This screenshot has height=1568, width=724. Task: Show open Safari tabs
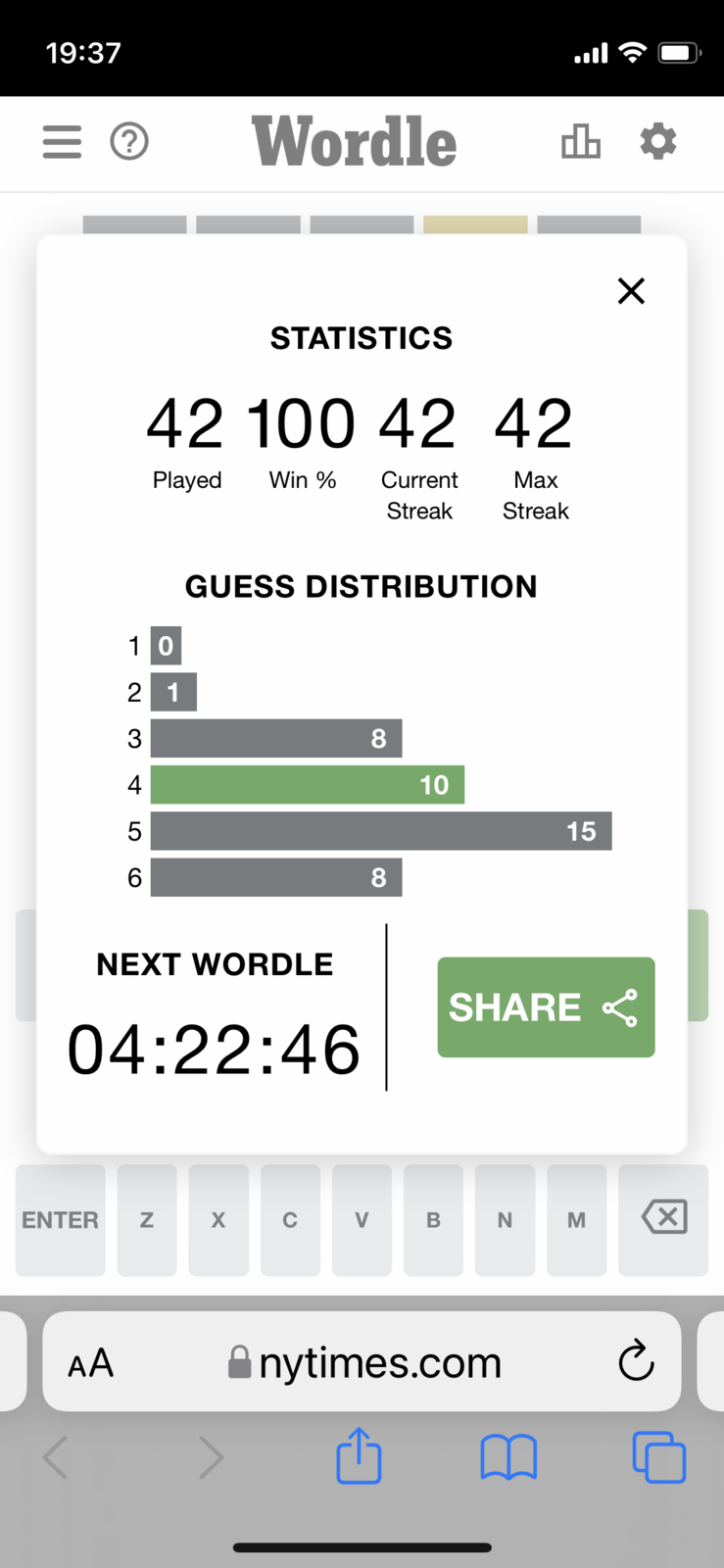pyautogui.click(x=658, y=1457)
